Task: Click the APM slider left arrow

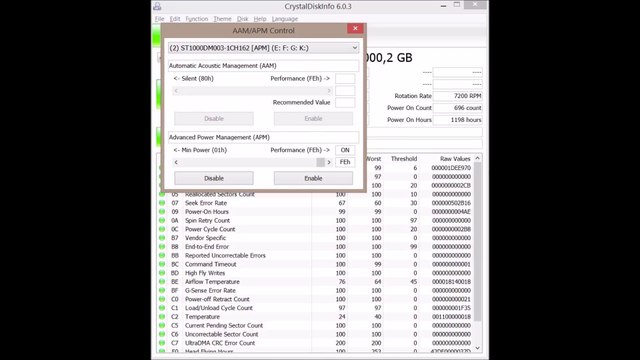Action: coord(176,162)
